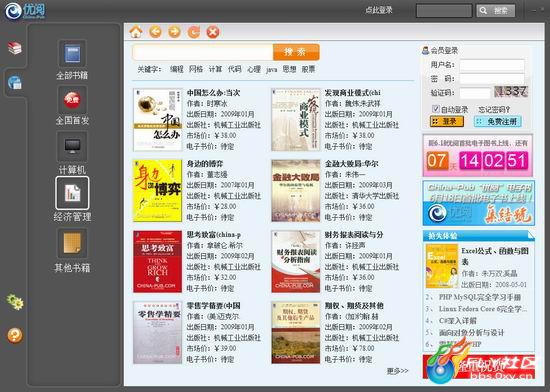Image resolution: width=550 pixels, height=392 pixels.
Task: Click 点此登录 in the title bar
Action: (378, 11)
